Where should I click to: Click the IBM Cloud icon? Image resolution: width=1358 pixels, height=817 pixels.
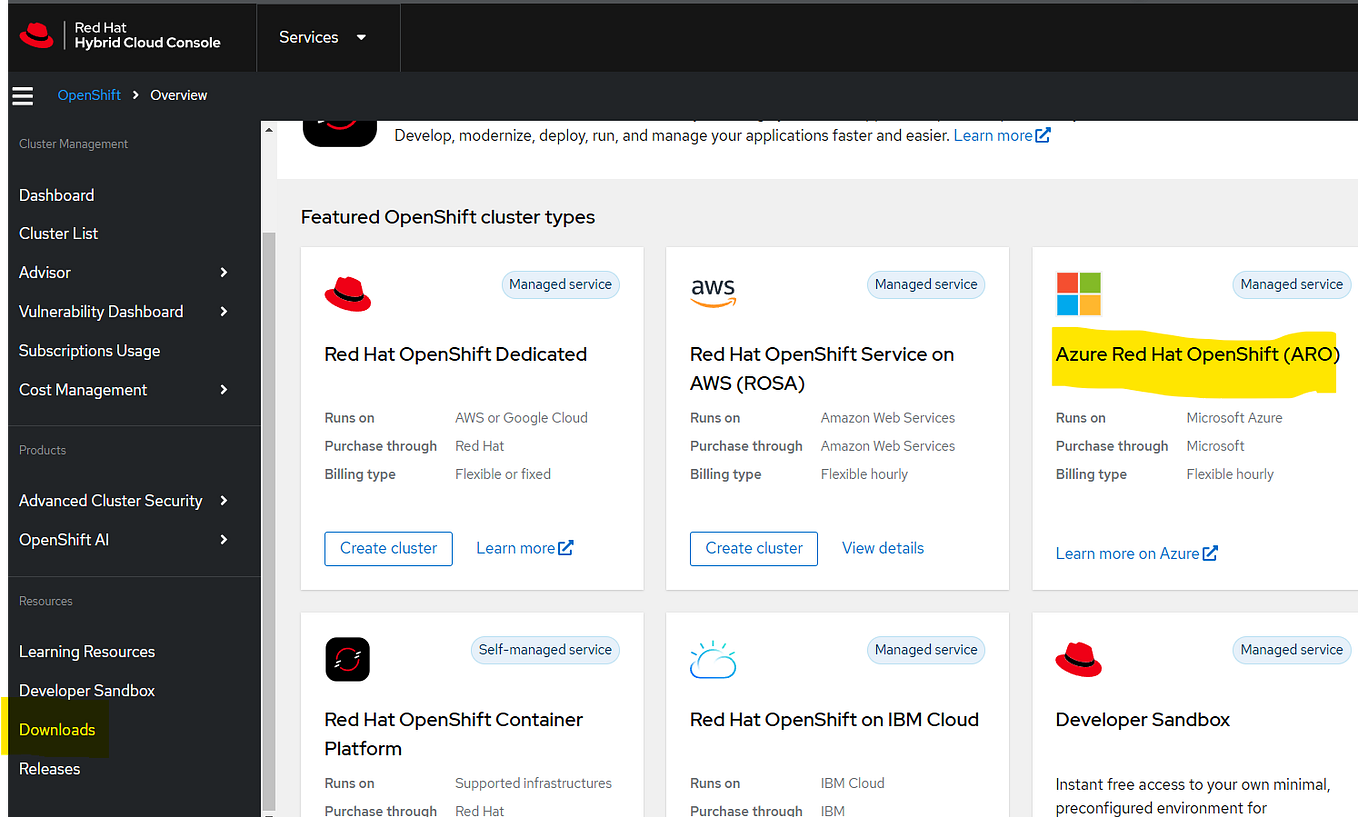point(713,659)
